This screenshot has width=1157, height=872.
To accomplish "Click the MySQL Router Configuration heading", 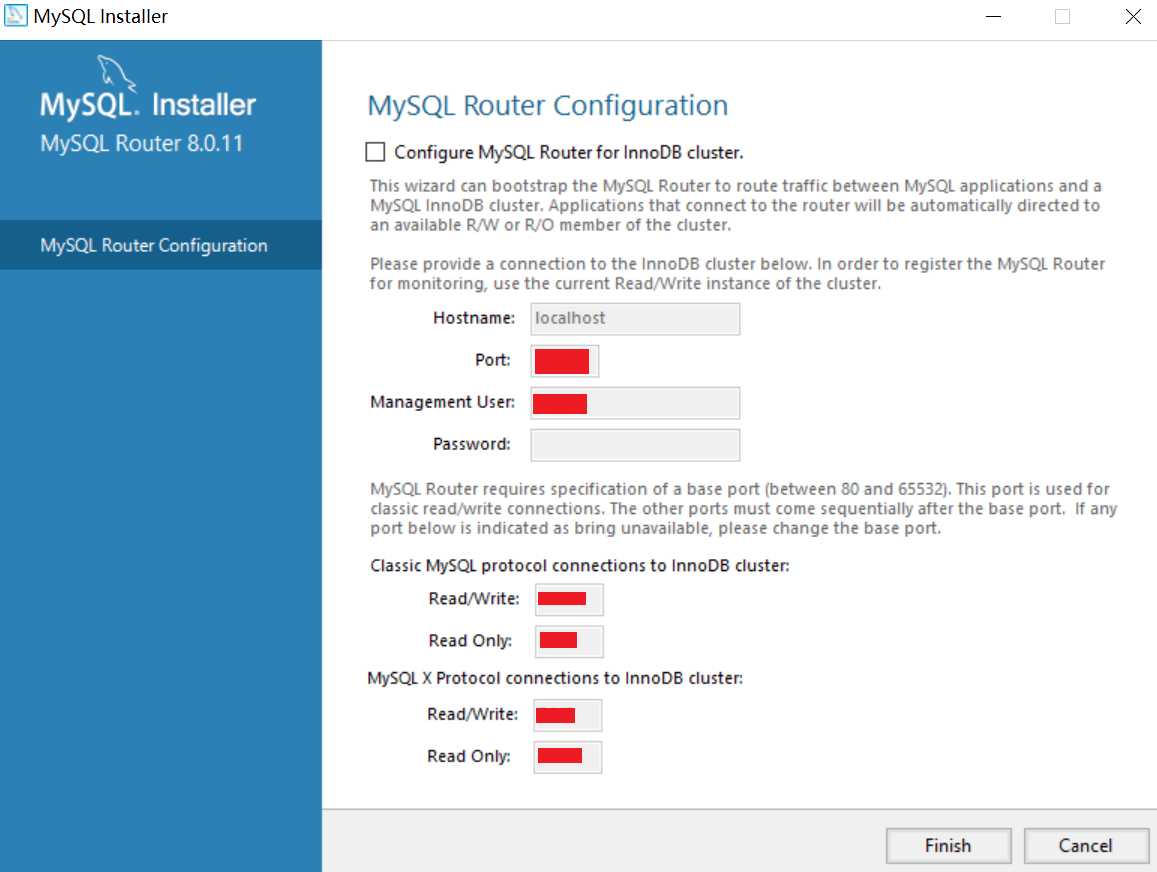I will [548, 105].
